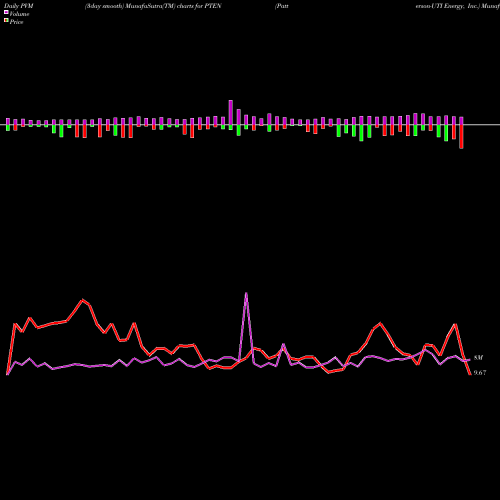Click the Price legend color swatch
This screenshot has height=500, width=500.
tap(6, 21)
